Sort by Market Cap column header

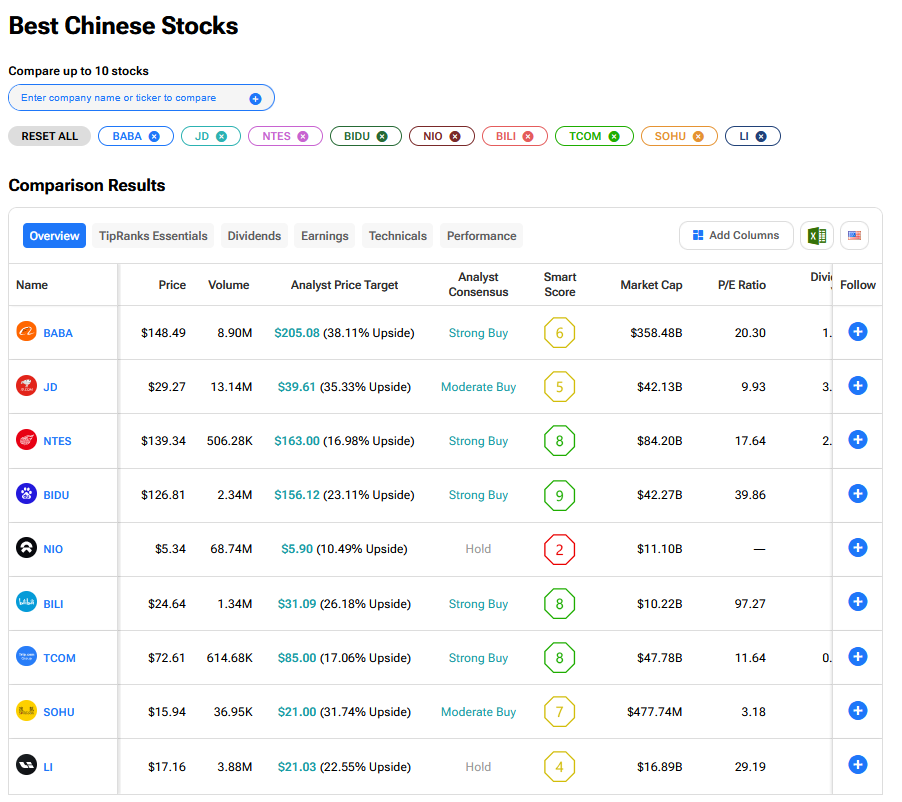tap(651, 285)
